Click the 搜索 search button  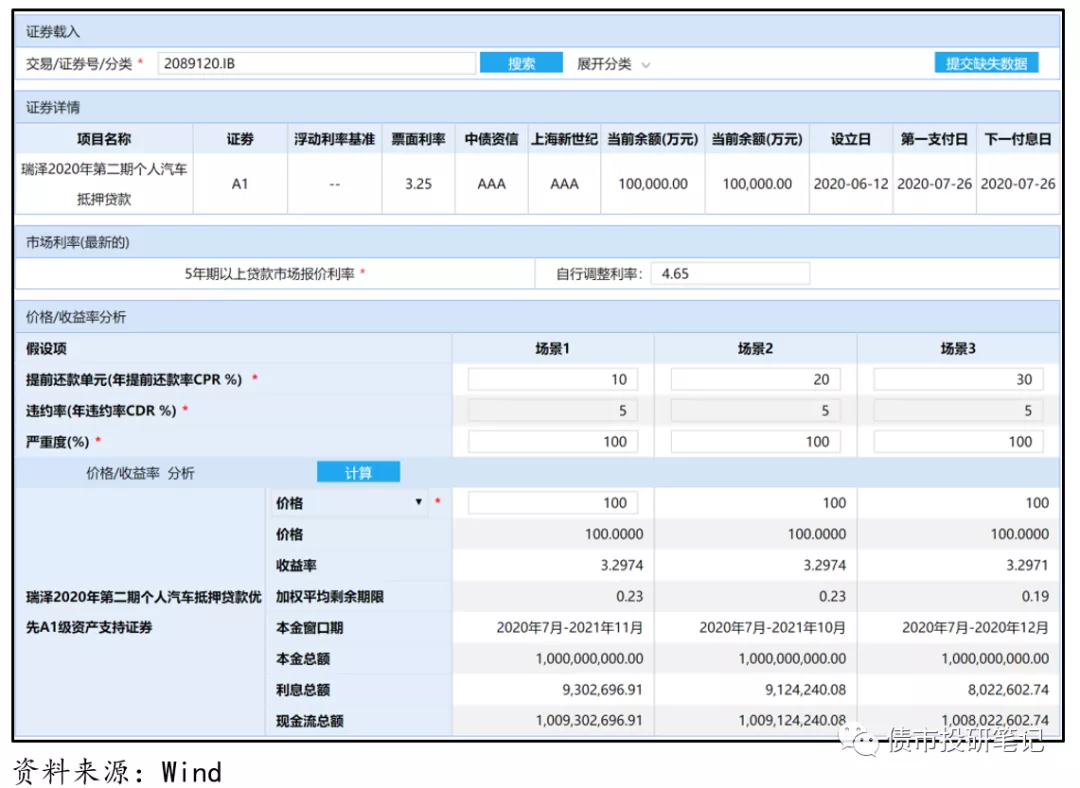click(521, 63)
